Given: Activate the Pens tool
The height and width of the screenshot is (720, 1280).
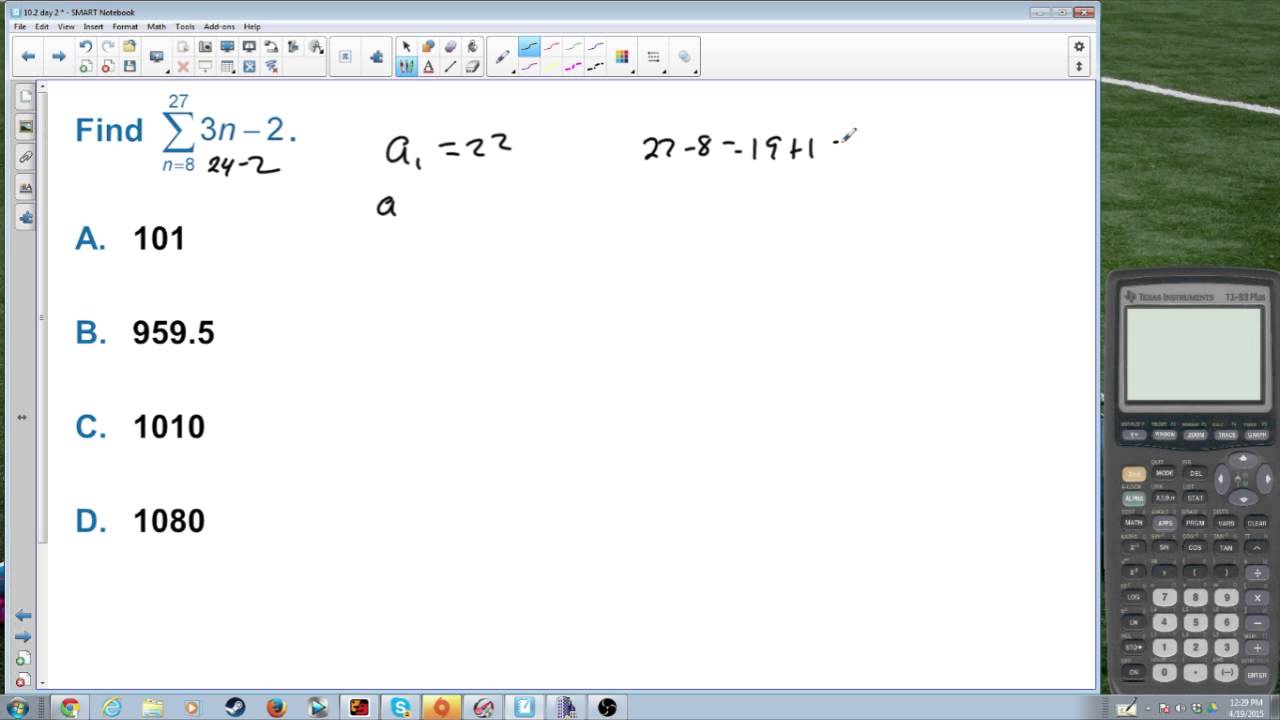Looking at the screenshot, I should pos(406,66).
